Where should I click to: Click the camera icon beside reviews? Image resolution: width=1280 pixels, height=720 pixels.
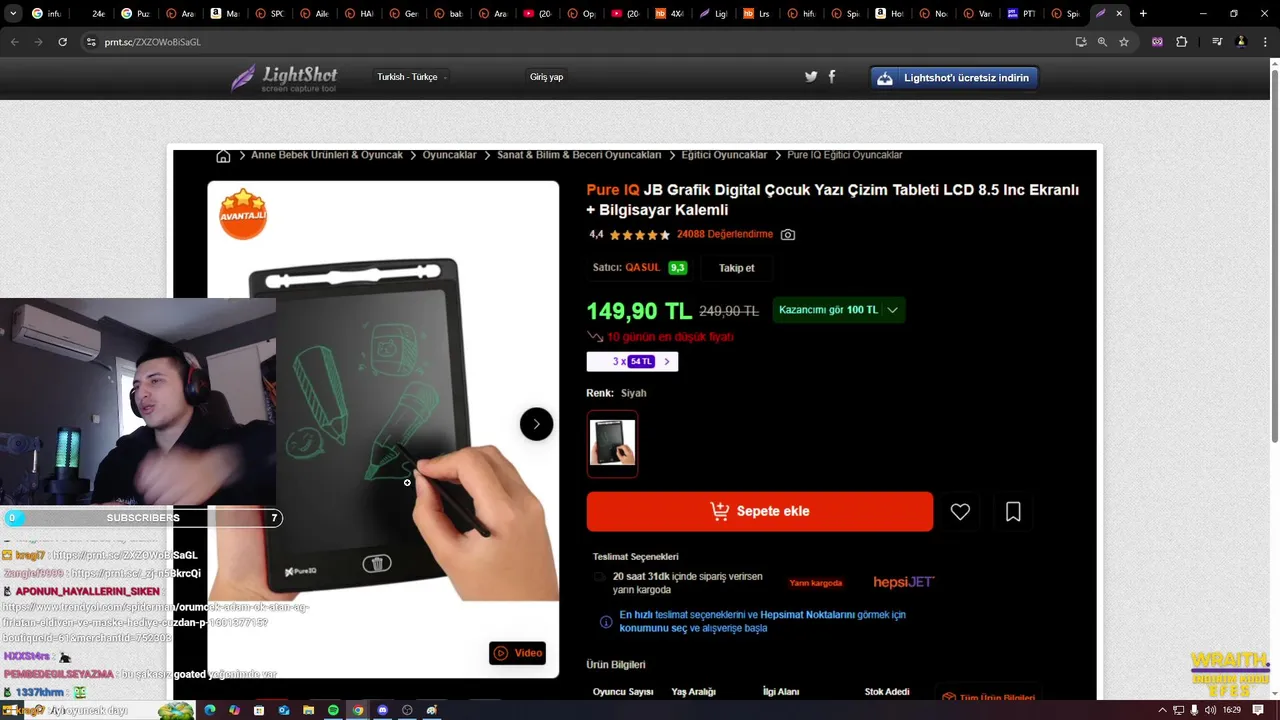point(788,234)
